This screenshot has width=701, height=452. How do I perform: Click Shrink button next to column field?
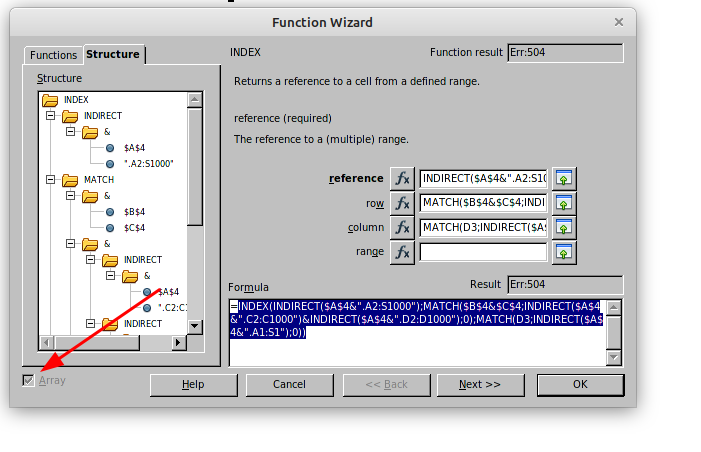(x=564, y=228)
